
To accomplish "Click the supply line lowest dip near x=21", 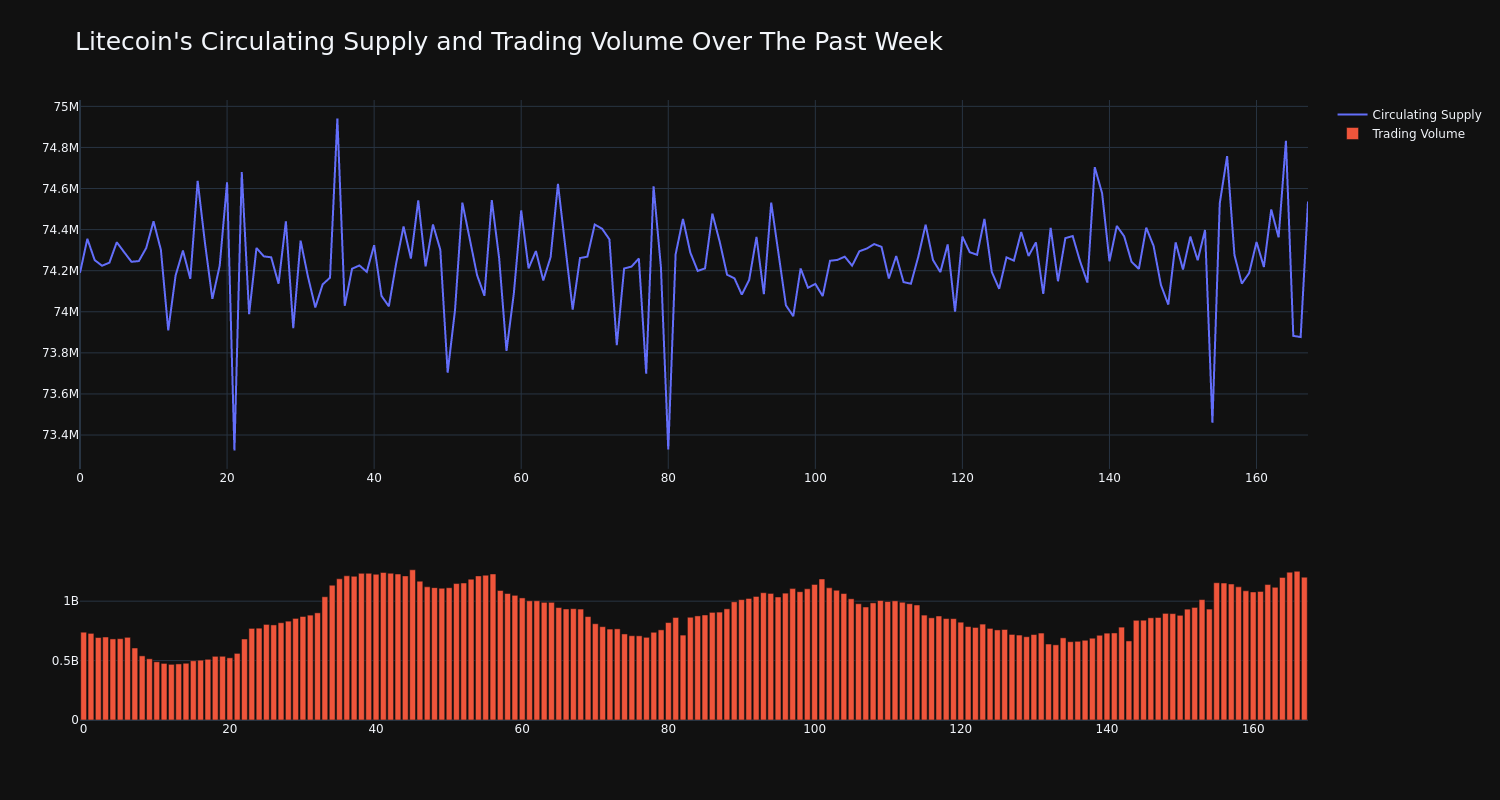I will point(234,449).
